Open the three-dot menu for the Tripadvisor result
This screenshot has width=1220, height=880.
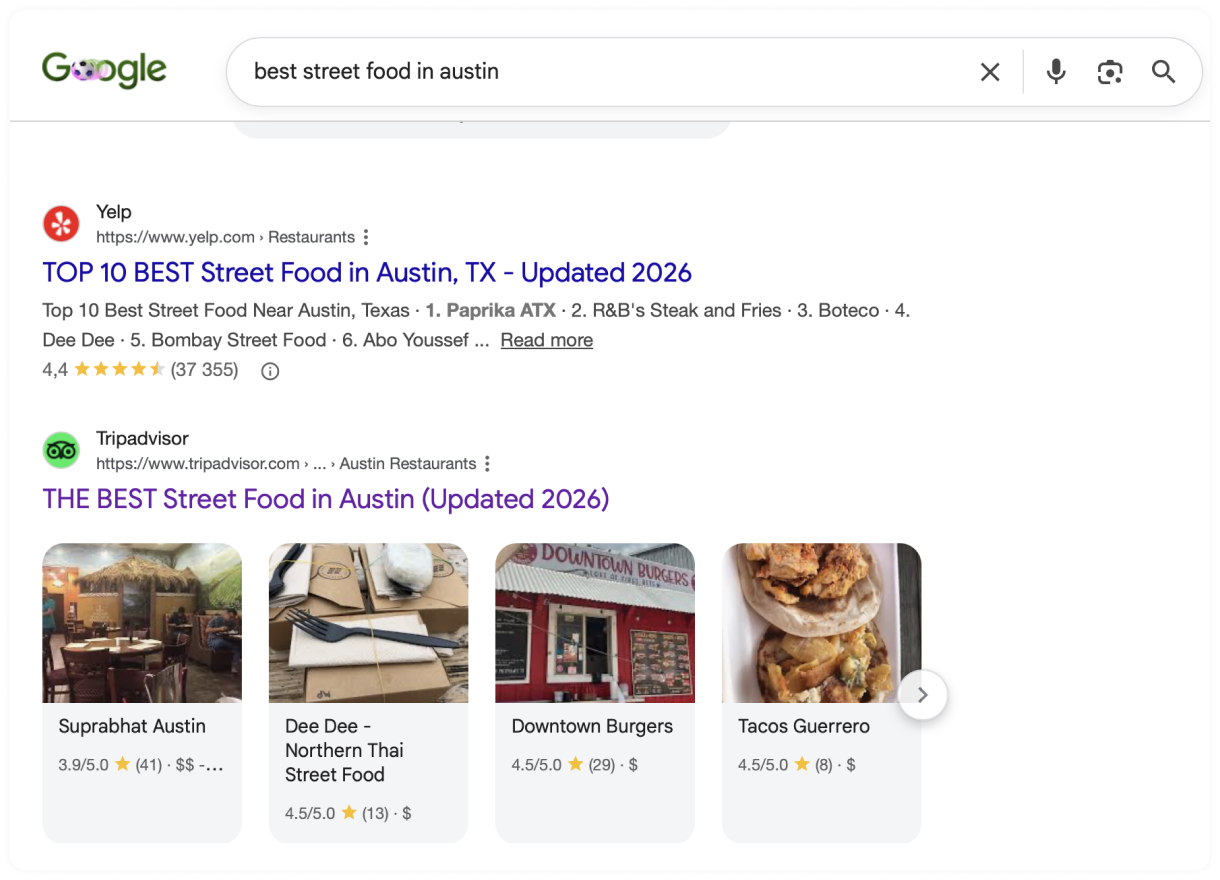click(x=487, y=464)
